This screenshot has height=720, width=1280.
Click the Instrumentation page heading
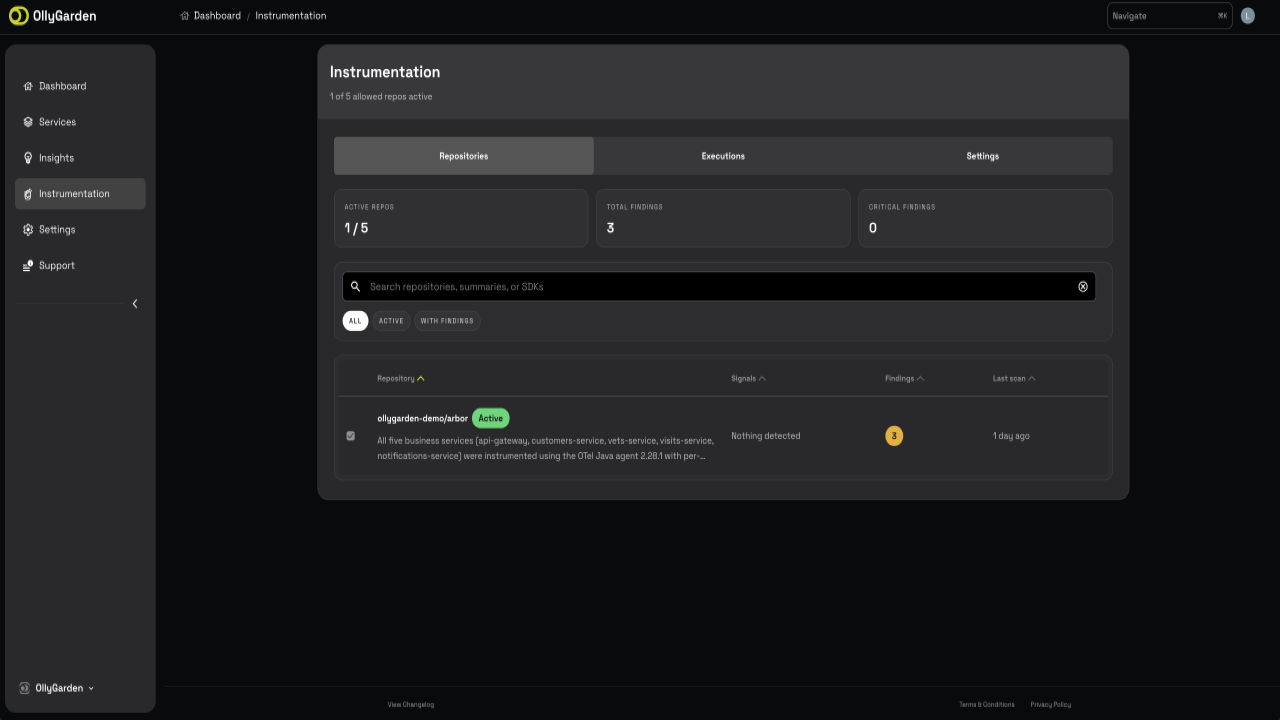(385, 72)
